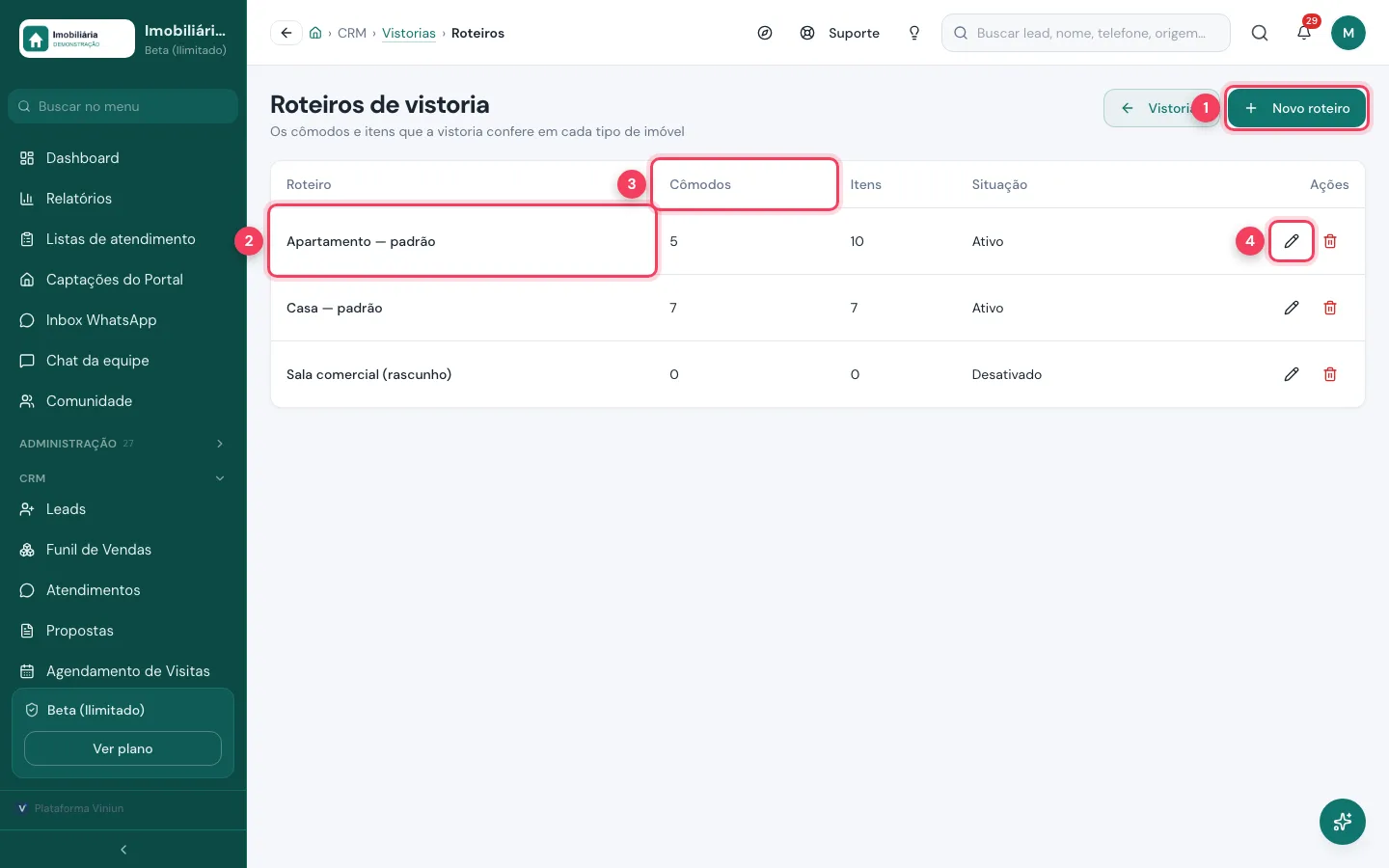Edit the Casa — padrão roteiro

point(1292,308)
